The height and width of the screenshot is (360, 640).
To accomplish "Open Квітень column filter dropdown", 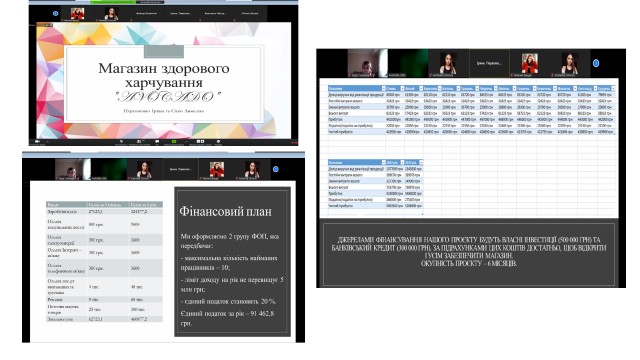I will 458,89.
